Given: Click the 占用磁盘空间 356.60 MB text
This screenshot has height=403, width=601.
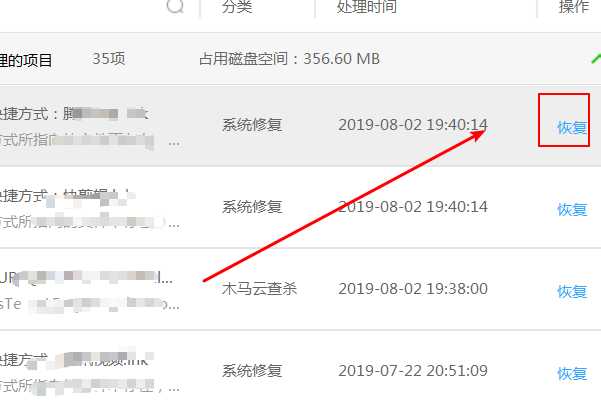Looking at the screenshot, I should 289,59.
